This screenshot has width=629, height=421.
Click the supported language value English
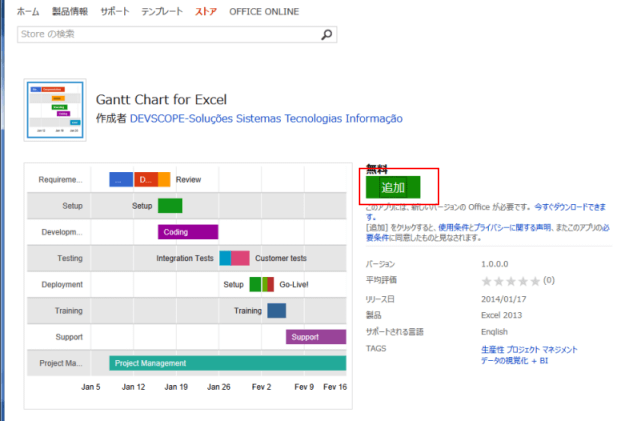pyautogui.click(x=494, y=332)
